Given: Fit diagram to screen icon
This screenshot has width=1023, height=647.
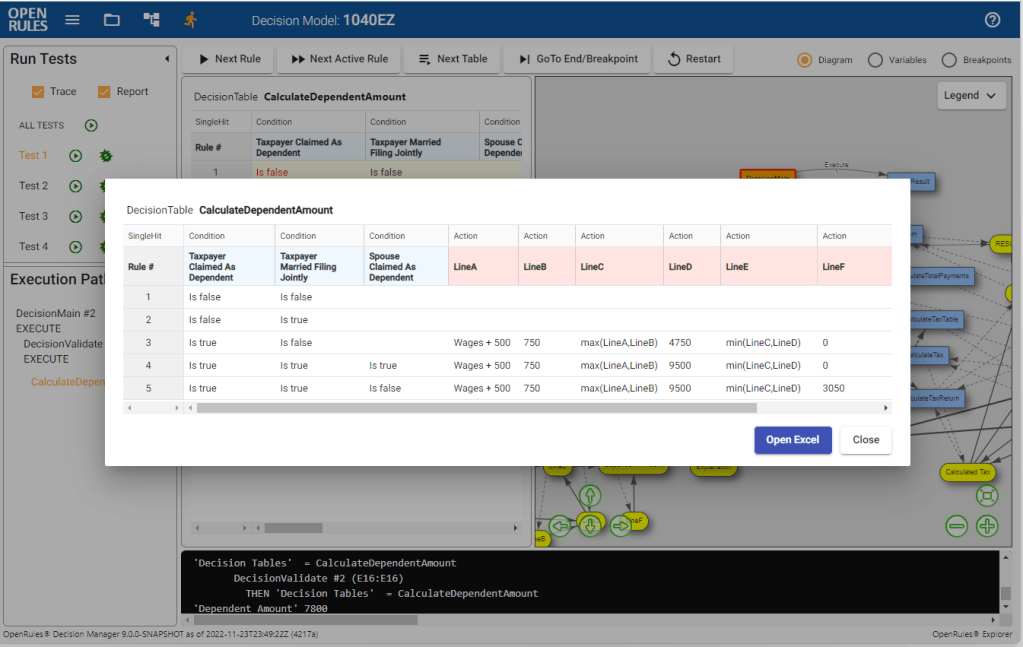Looking at the screenshot, I should click(x=987, y=496).
